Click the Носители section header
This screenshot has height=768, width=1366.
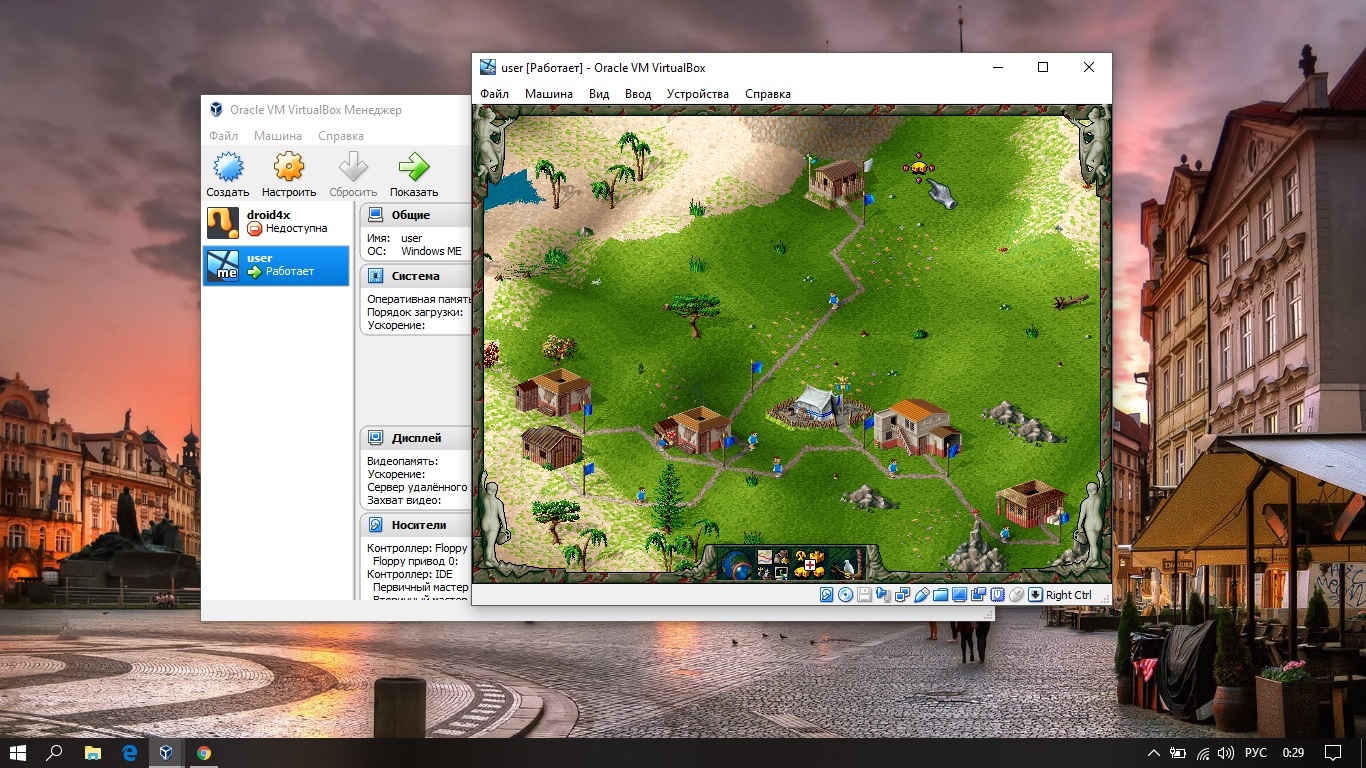(x=415, y=525)
